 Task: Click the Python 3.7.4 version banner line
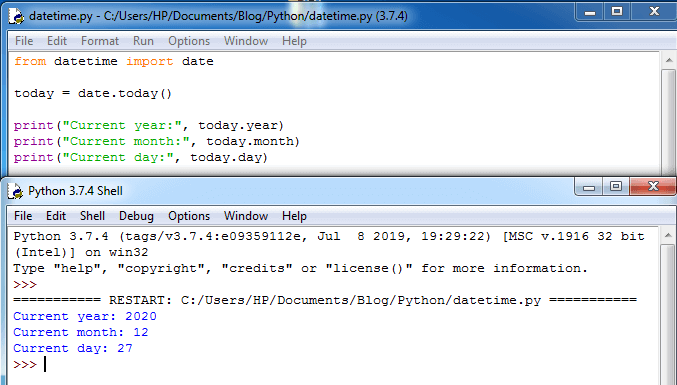click(x=329, y=236)
